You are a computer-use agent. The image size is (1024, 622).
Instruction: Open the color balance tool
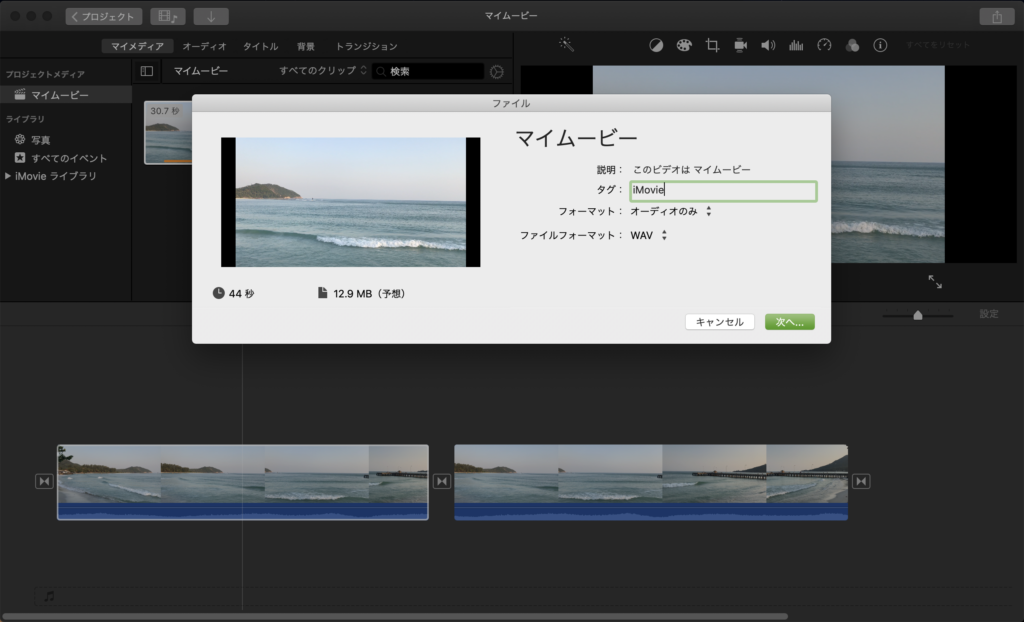pos(657,46)
